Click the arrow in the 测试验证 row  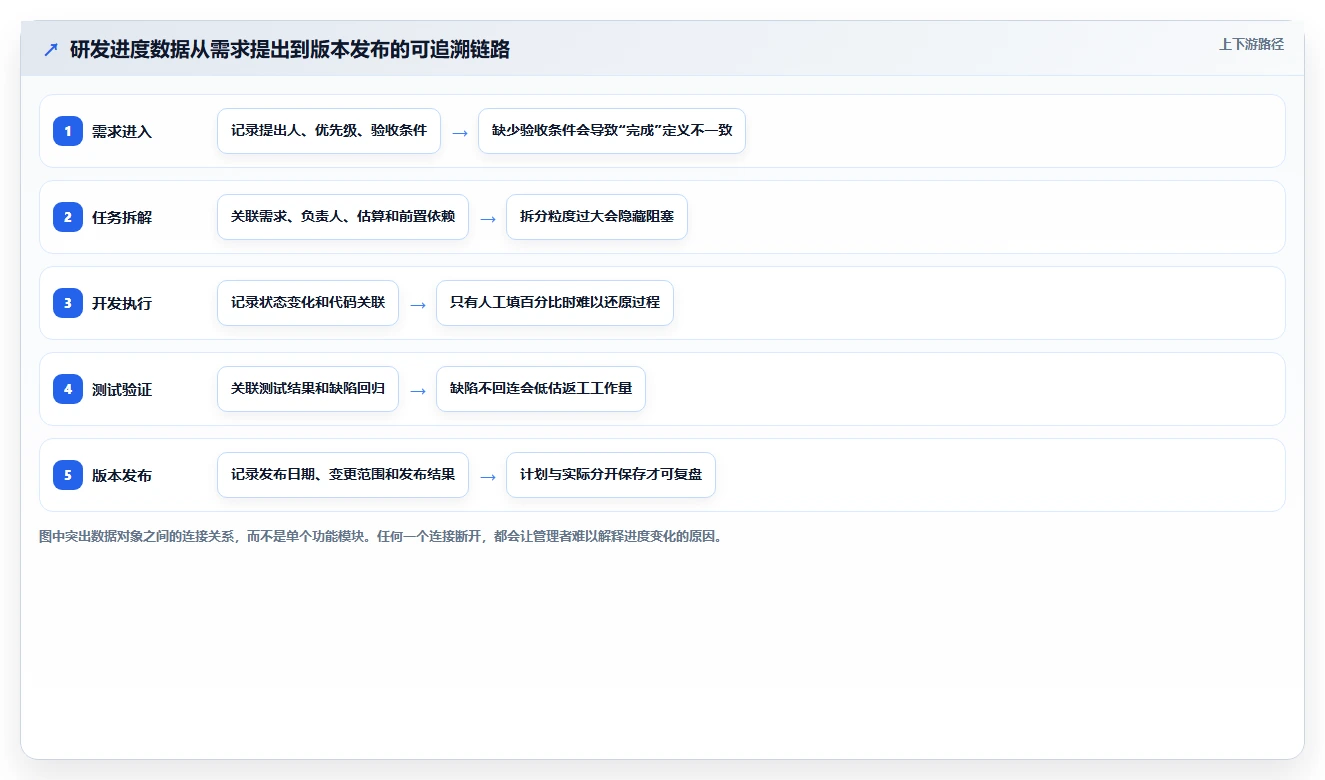click(418, 390)
